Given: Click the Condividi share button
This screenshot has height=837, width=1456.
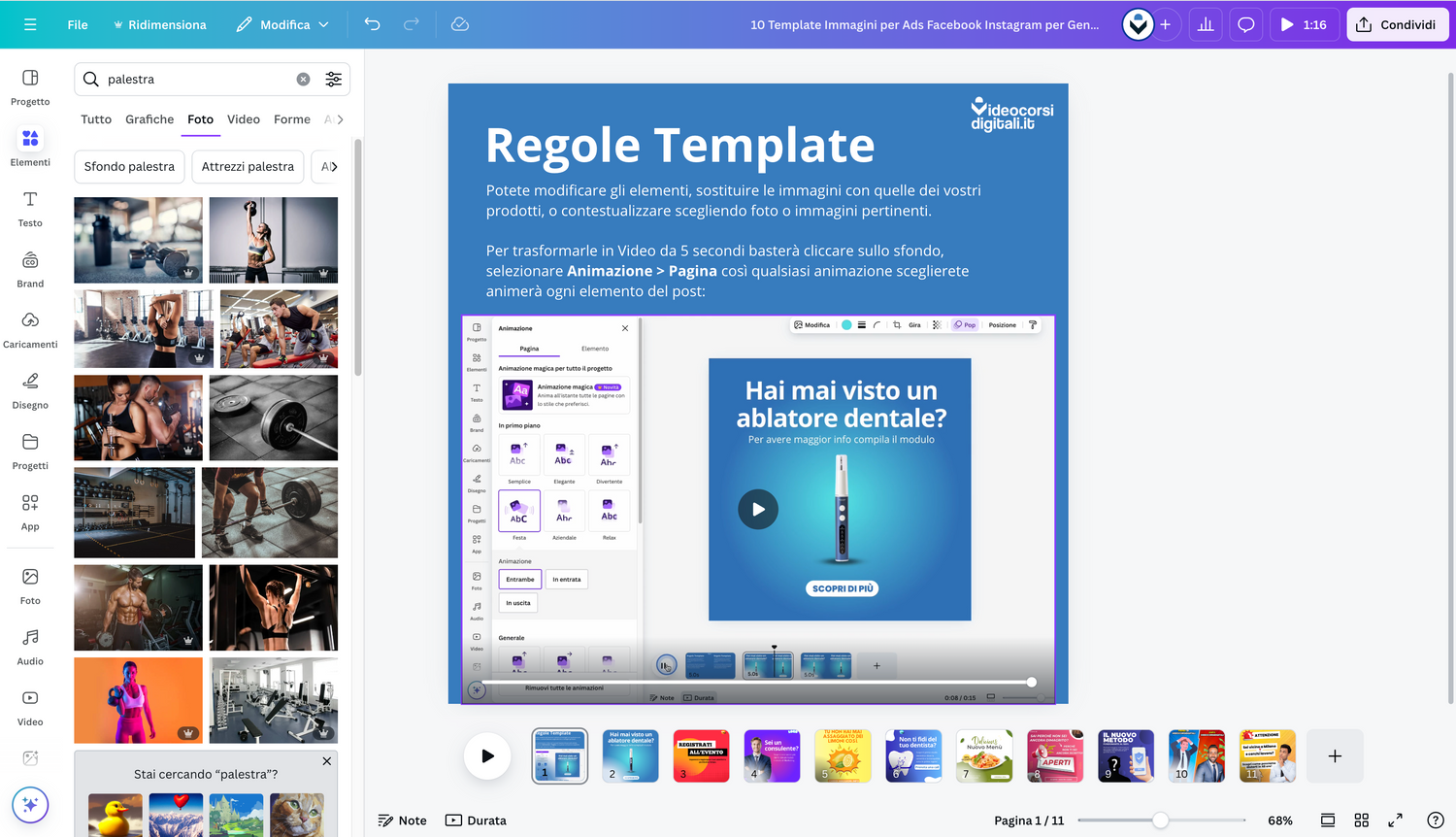Looking at the screenshot, I should (1397, 24).
